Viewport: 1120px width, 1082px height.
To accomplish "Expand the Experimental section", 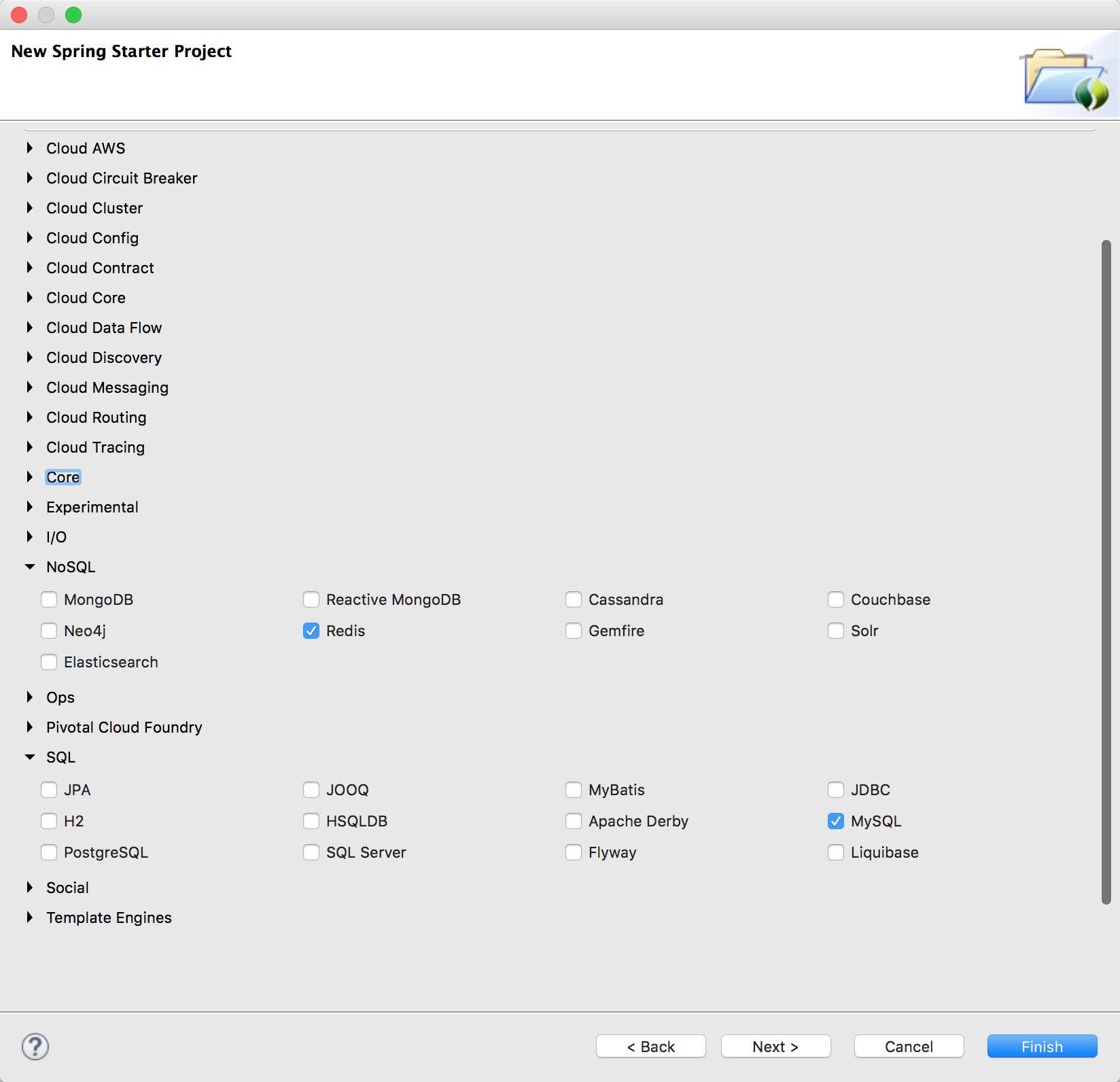I will coord(30,506).
